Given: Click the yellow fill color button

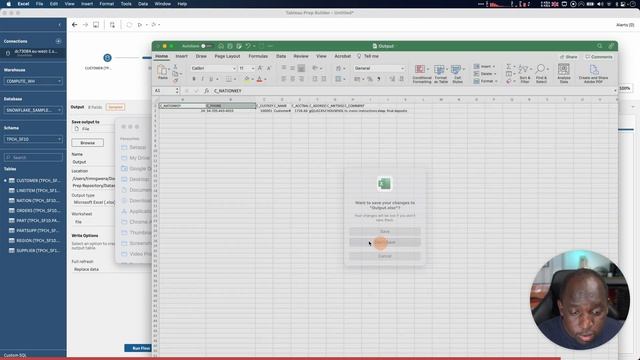Looking at the screenshot, I should pyautogui.click(x=247, y=79).
